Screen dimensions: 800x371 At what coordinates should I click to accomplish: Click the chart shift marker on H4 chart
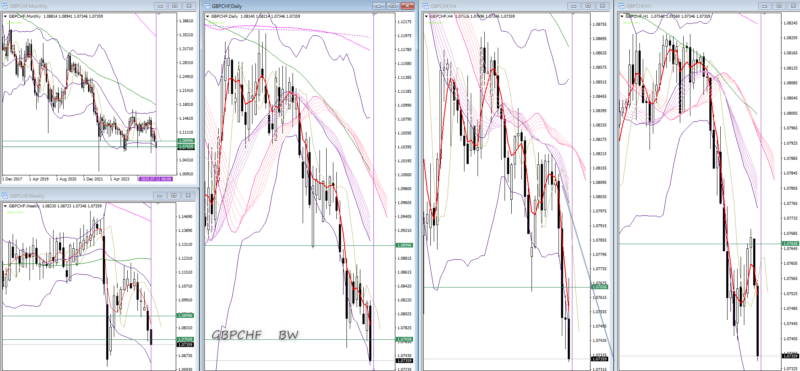[572, 14]
